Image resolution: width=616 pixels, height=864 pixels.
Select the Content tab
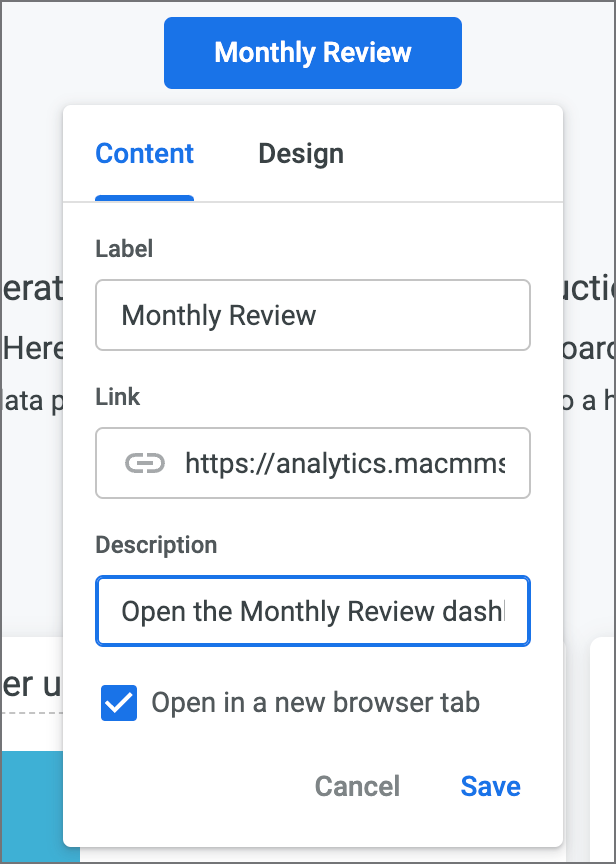click(144, 154)
